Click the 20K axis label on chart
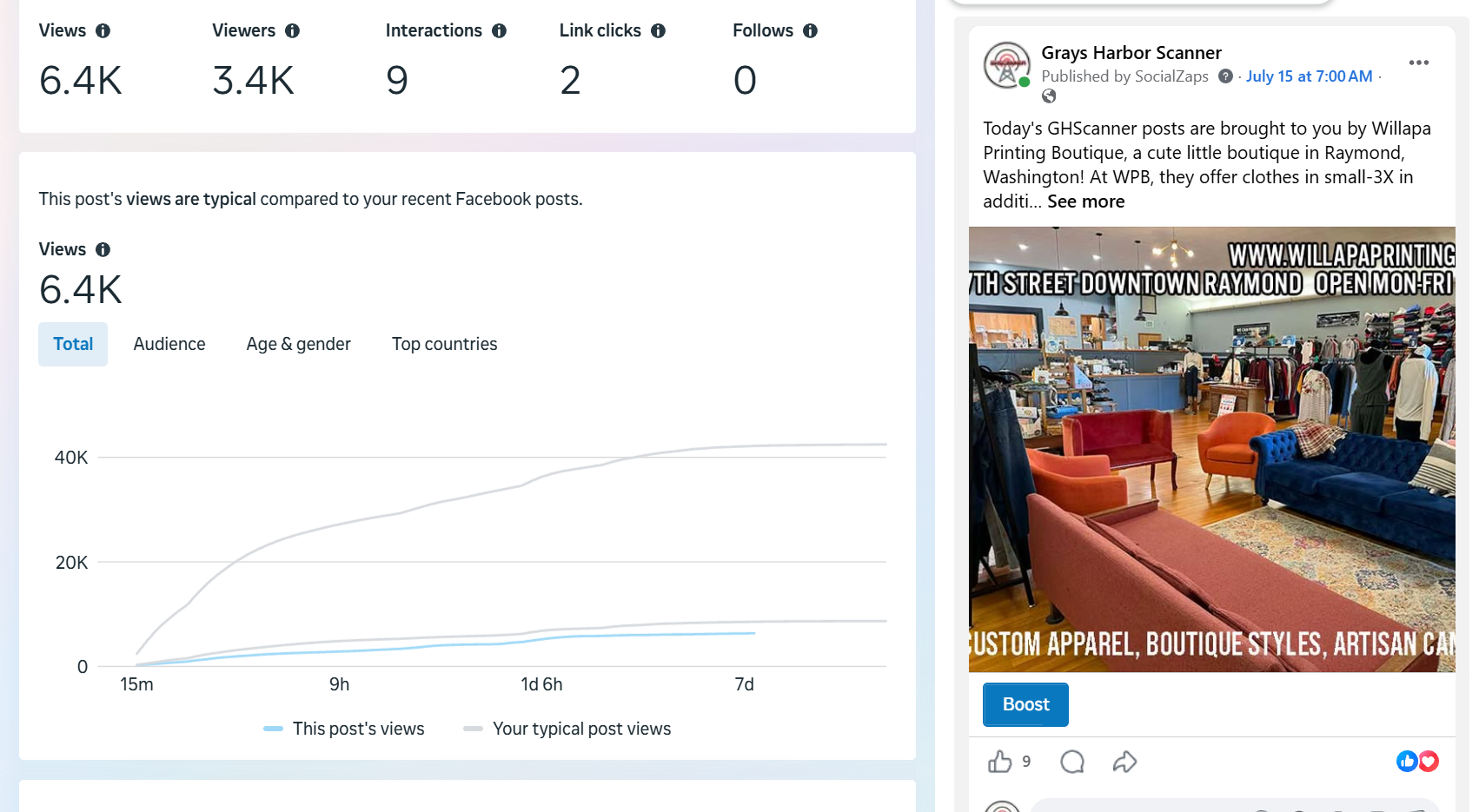The height and width of the screenshot is (812, 1479). [71, 563]
